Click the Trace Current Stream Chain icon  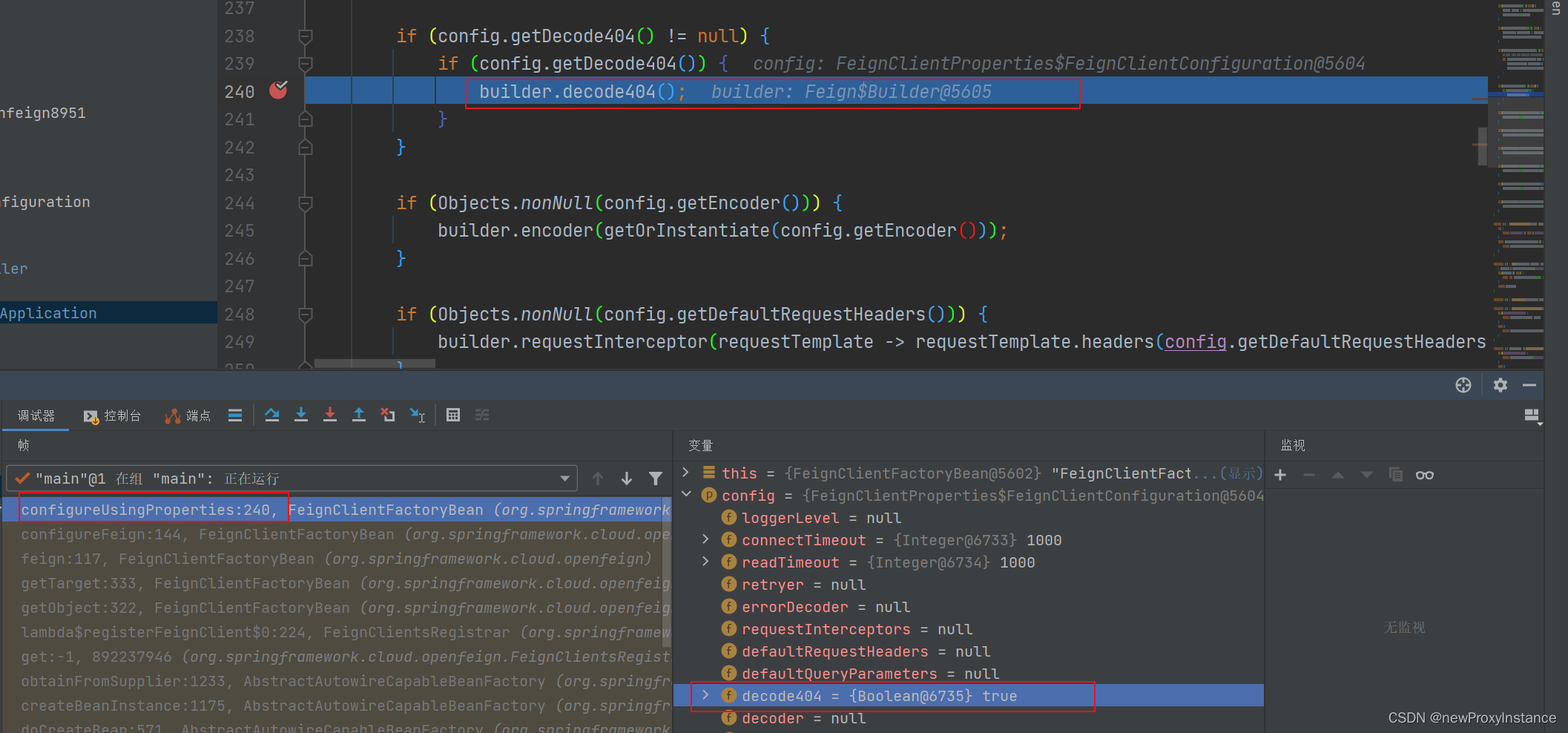coord(482,415)
